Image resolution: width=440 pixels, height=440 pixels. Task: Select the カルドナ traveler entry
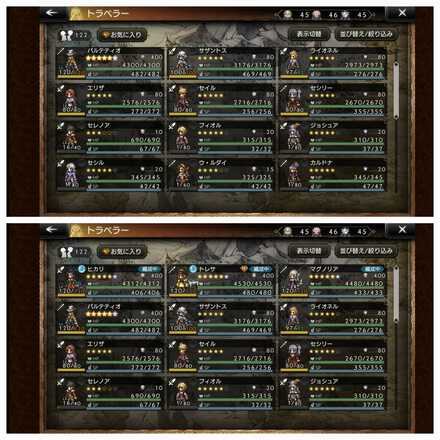[x=333, y=175]
